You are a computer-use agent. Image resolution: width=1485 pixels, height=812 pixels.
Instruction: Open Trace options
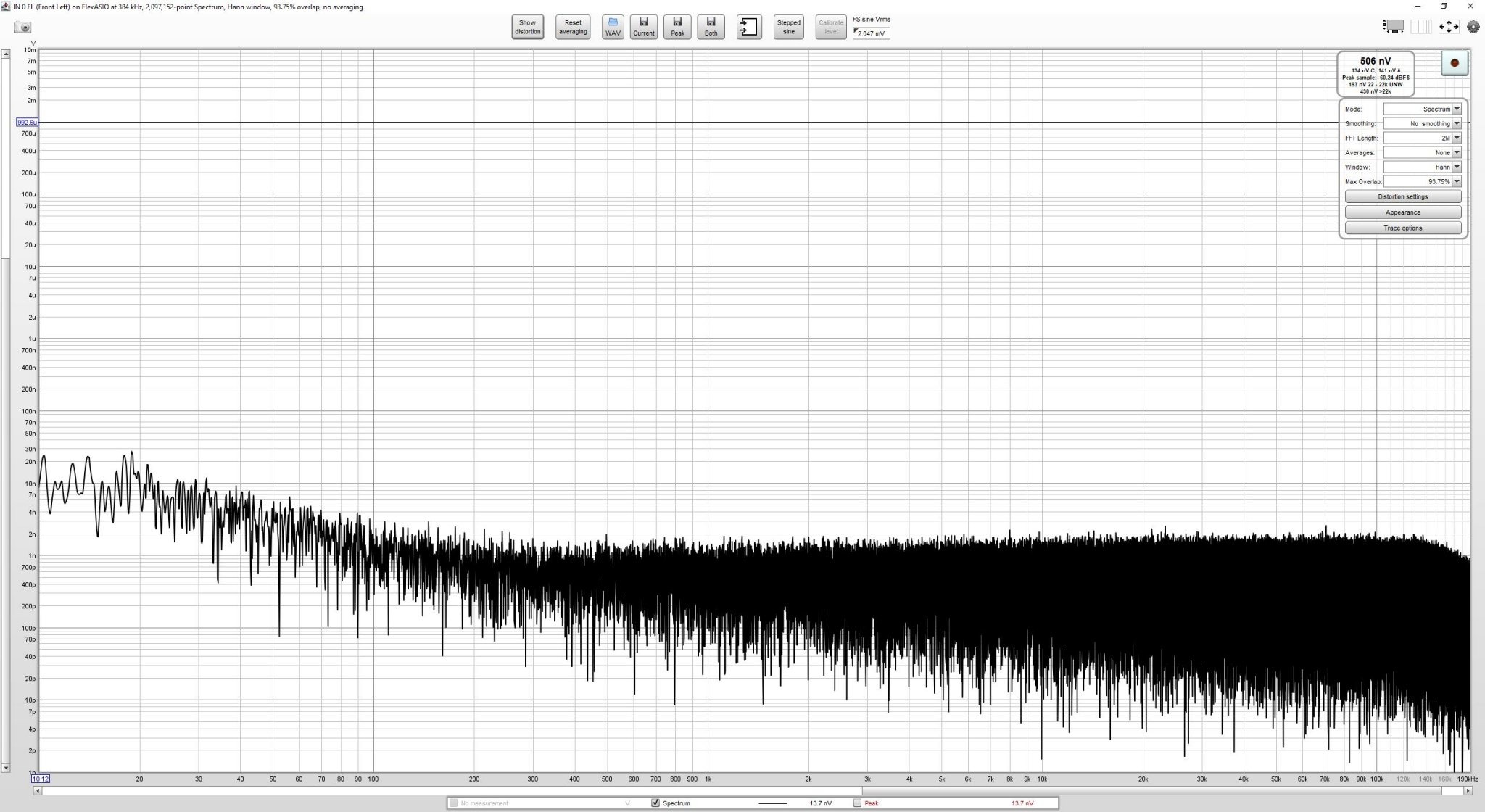(x=1402, y=228)
